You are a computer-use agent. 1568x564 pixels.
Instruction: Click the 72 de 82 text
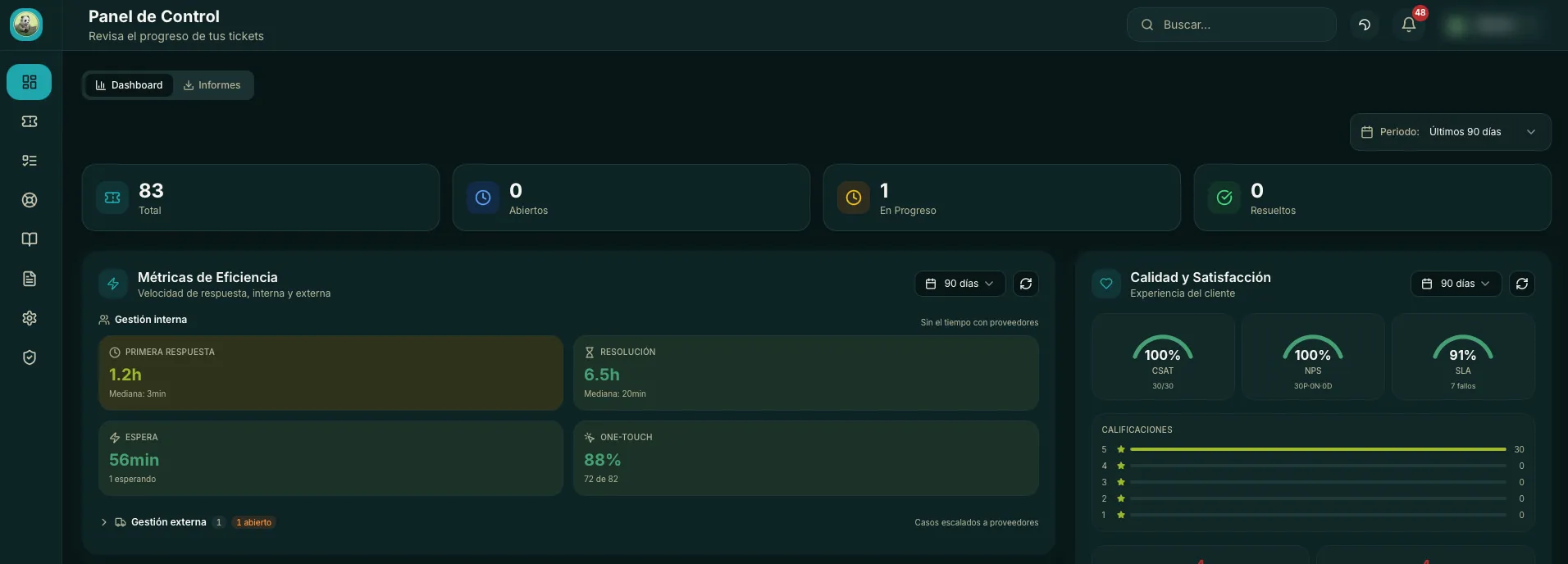click(601, 480)
